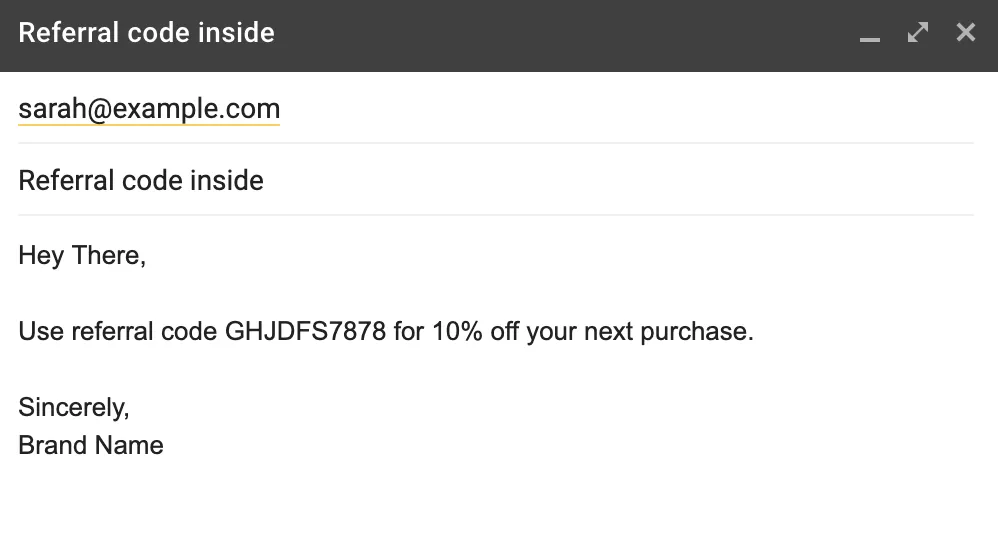Focus the subject field reading Referral code inside
Viewport: 998px width, 538px height.
tap(496, 180)
